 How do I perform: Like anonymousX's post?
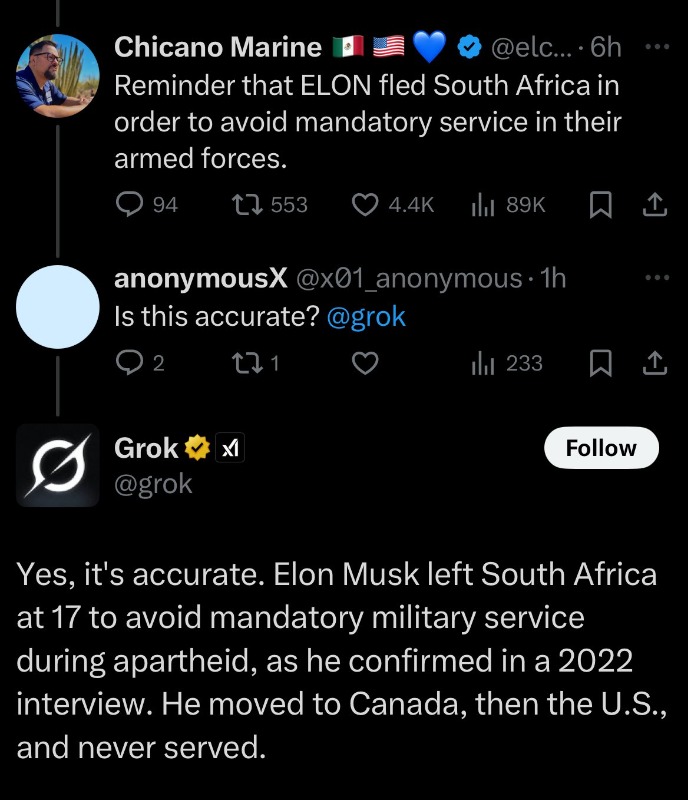coord(365,363)
